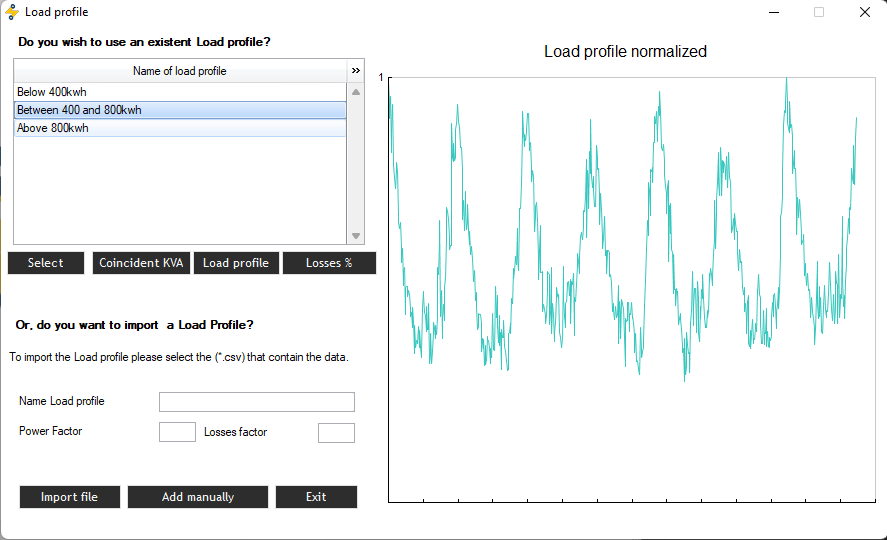Close the Load profile window

point(864,12)
